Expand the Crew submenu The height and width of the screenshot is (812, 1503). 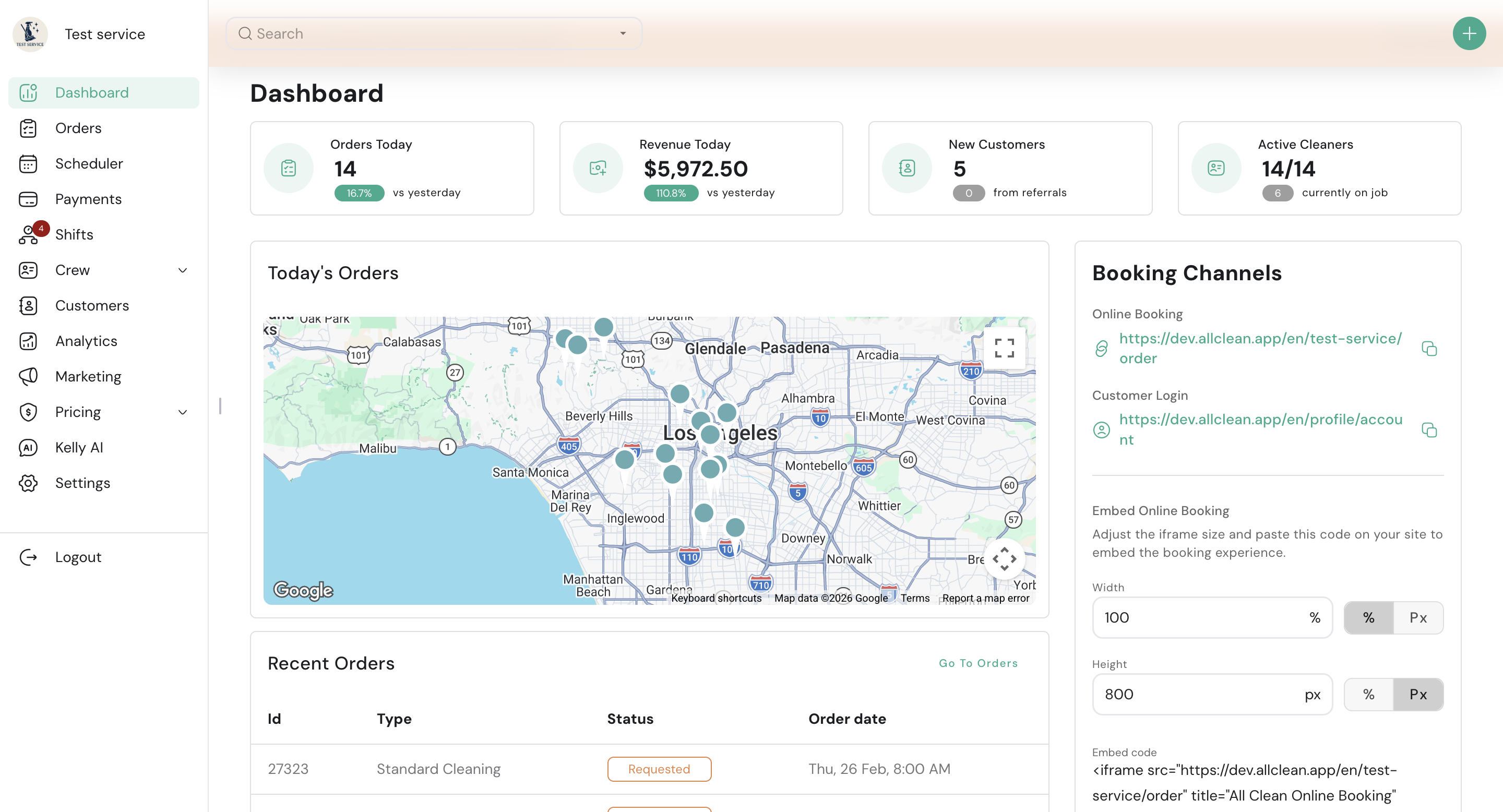click(182, 270)
